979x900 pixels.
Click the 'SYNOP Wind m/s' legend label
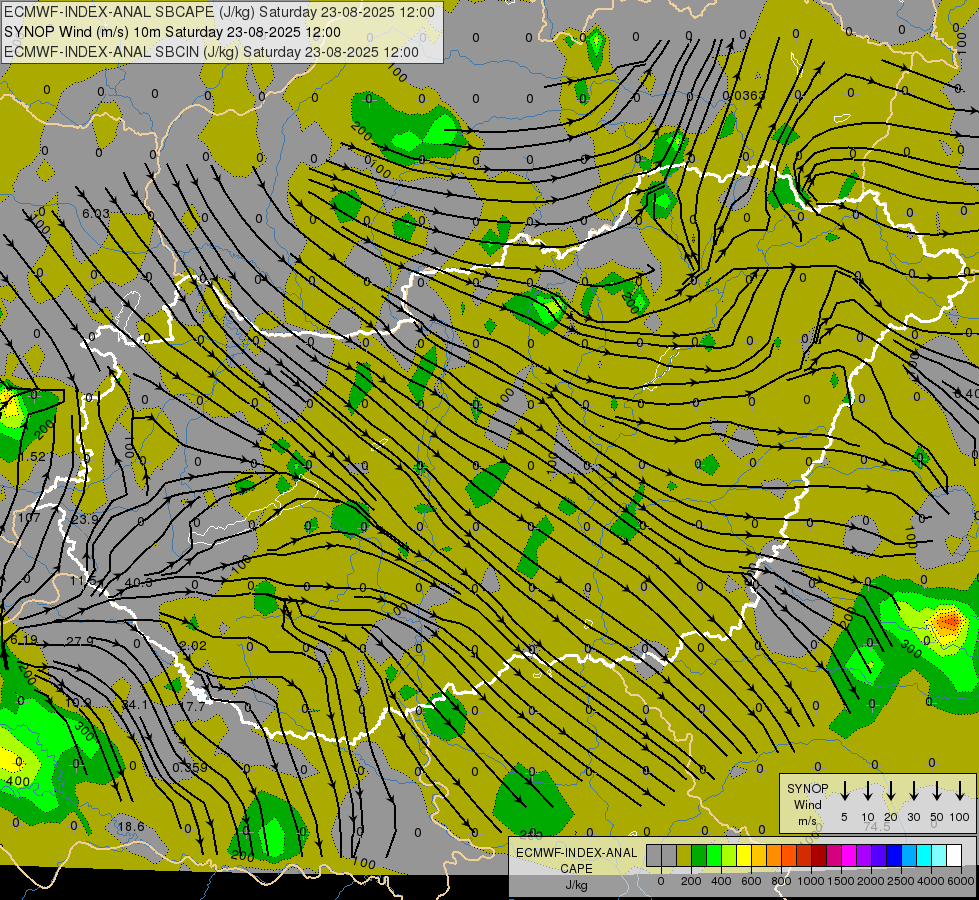[807, 804]
